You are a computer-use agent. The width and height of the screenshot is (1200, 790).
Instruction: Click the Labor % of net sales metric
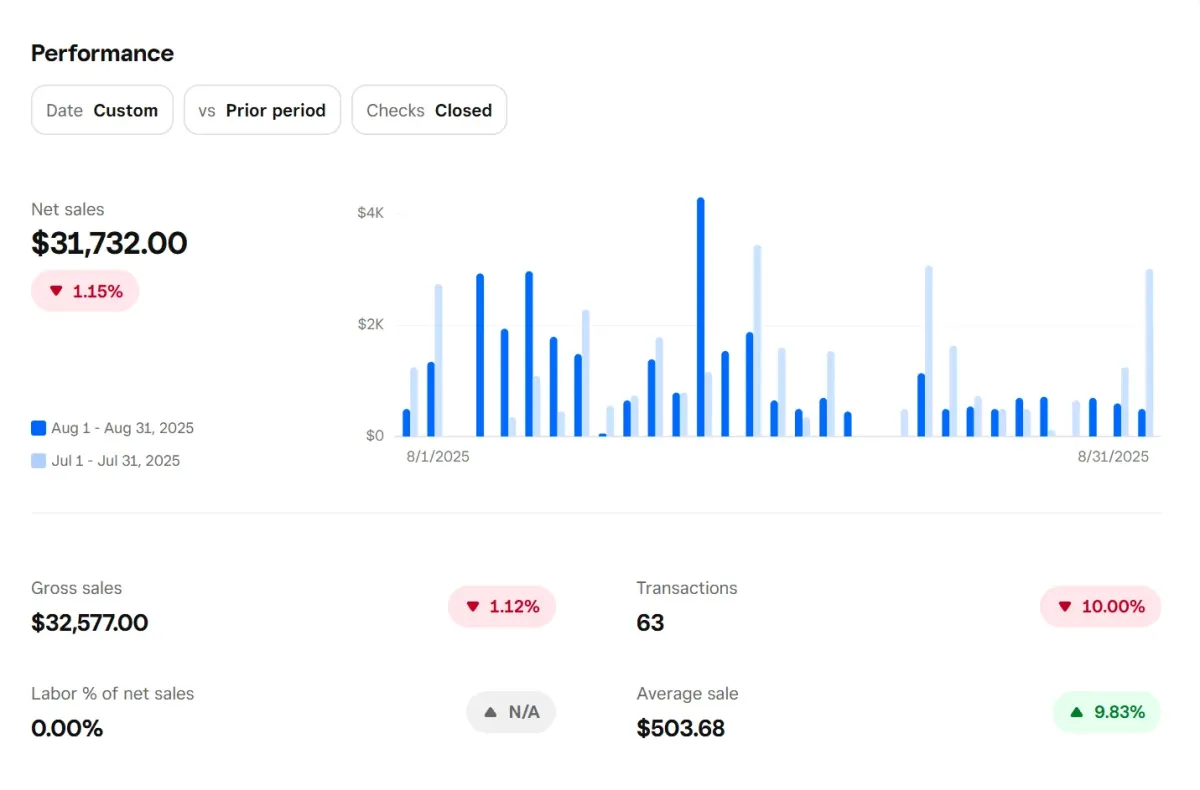coord(112,694)
